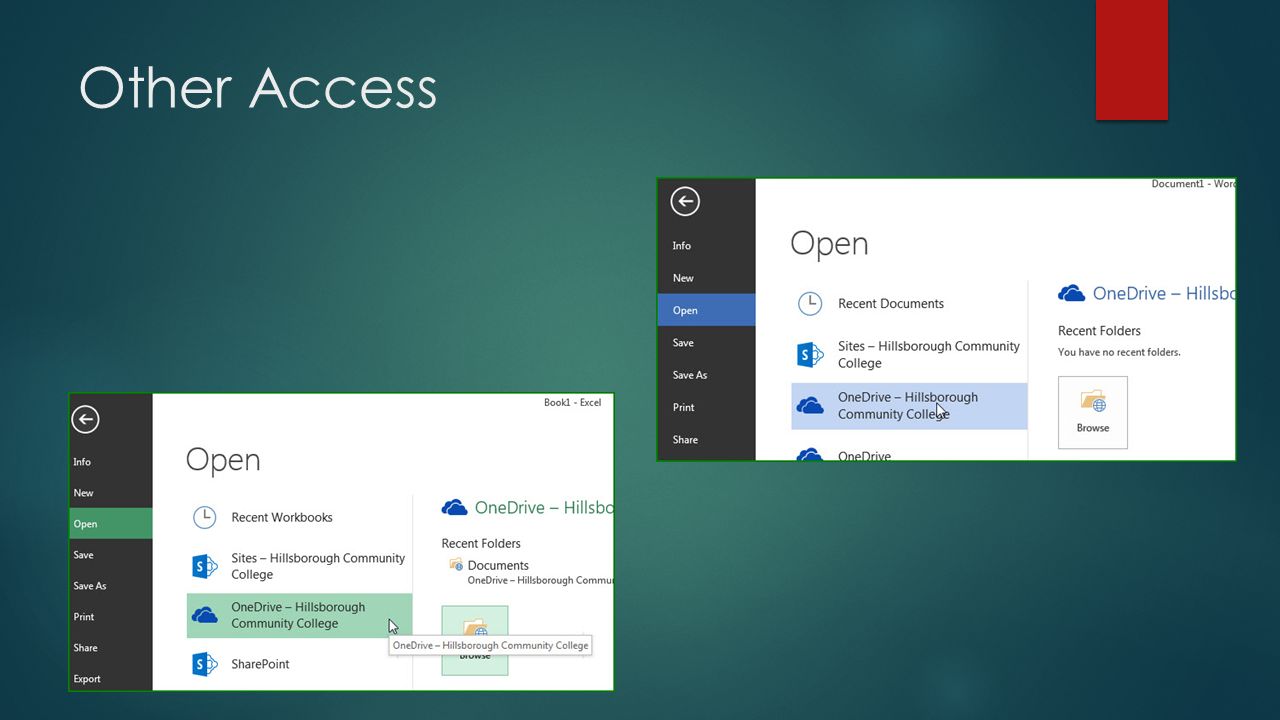Viewport: 1280px width, 720px height.
Task: Open Sites – Hillsborough Community College in Word
Action: coord(909,355)
